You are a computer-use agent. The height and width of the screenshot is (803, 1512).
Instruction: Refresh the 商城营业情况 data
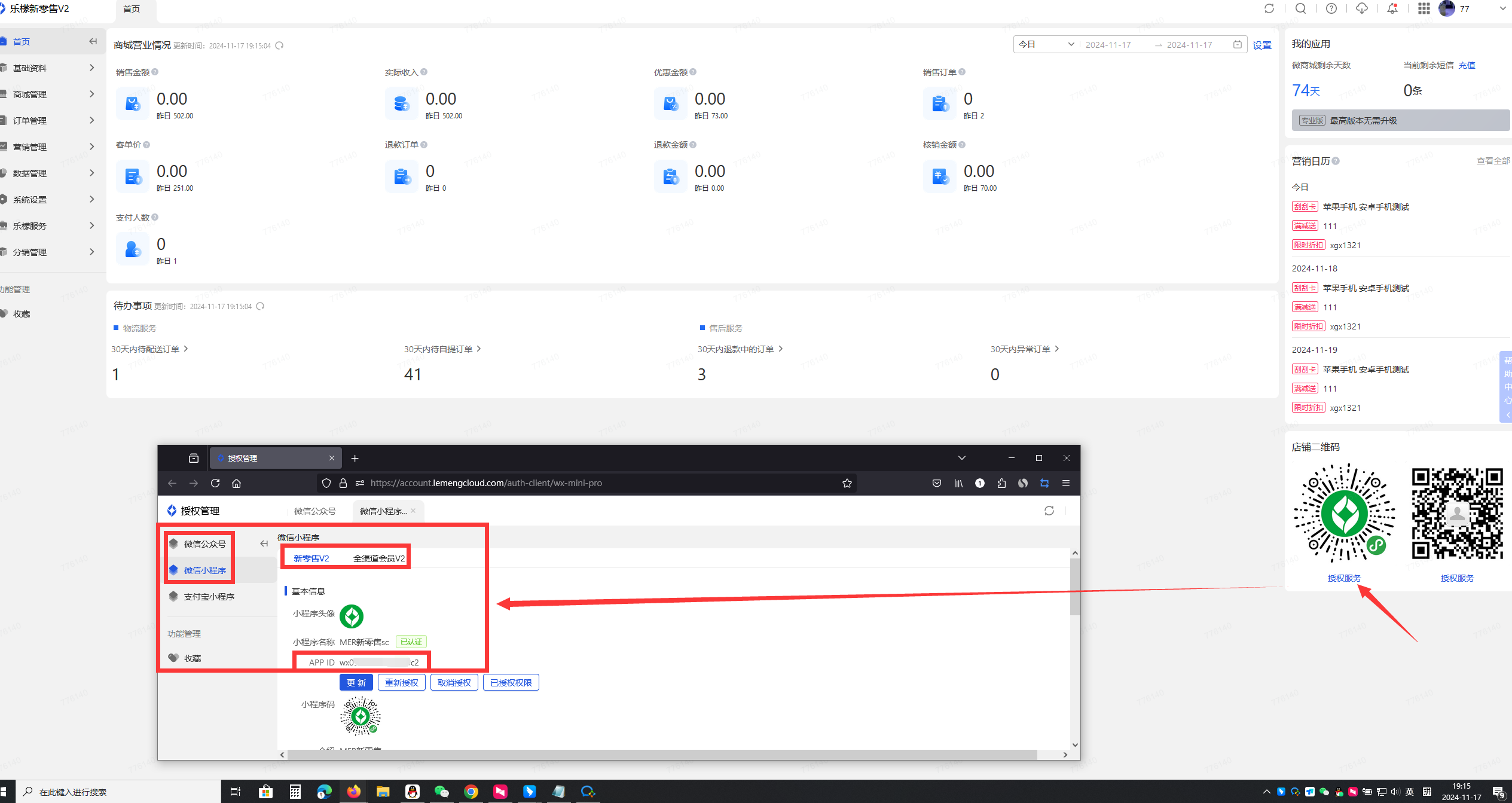tap(279, 45)
